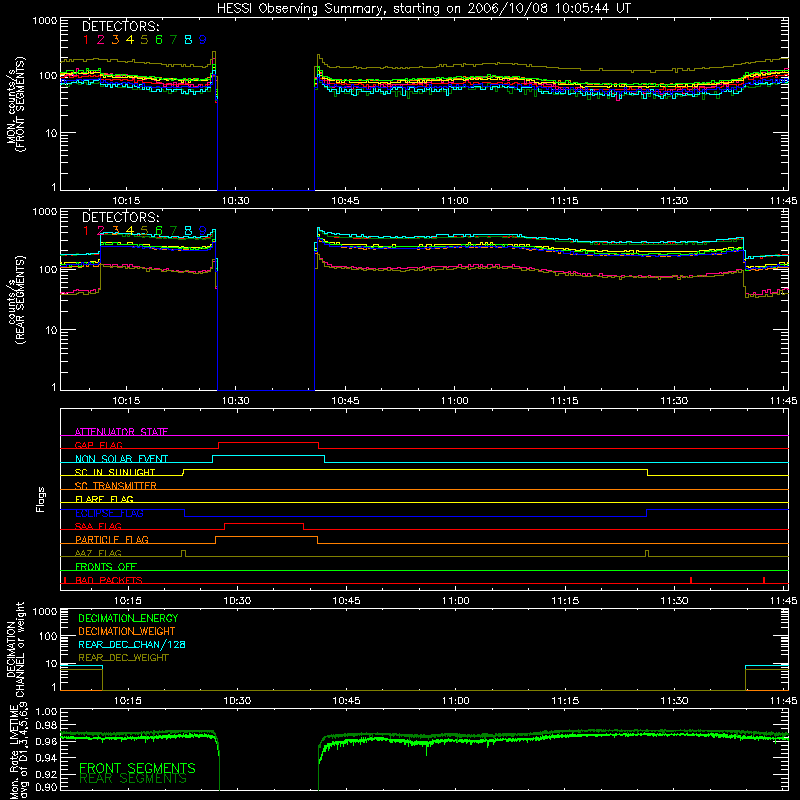
Task: Click the DECIMATION_WEIGHT legend entry
Action: pos(127,632)
